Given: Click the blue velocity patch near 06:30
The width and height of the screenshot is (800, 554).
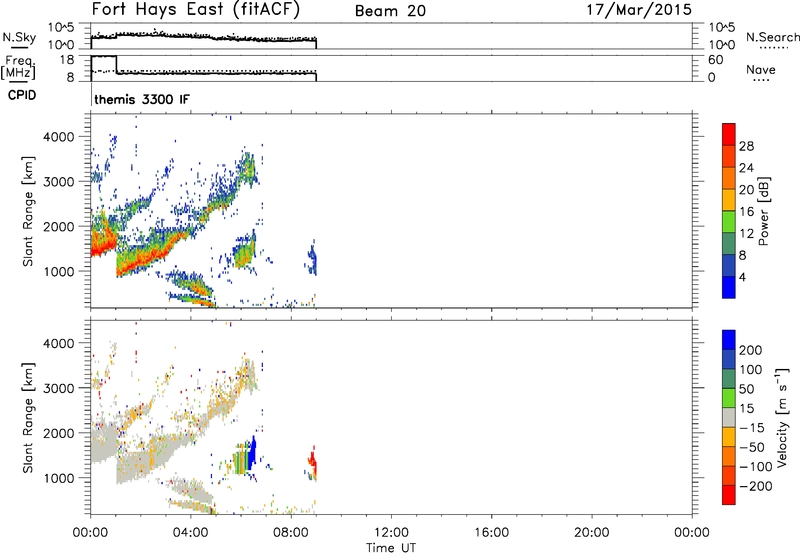Looking at the screenshot, I should pyautogui.click(x=252, y=454).
